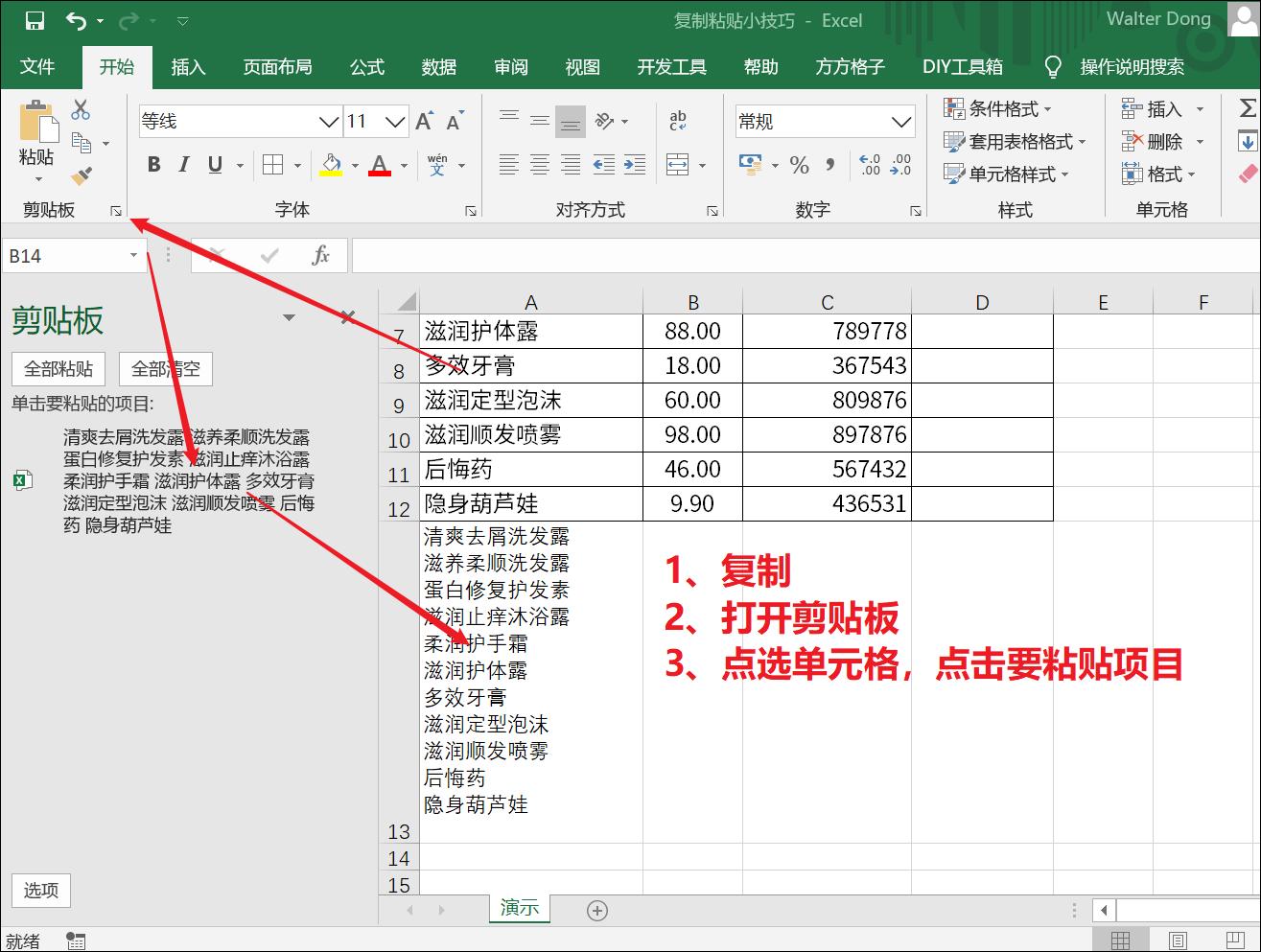The height and width of the screenshot is (952, 1261).
Task: Toggle italic formatting
Action: pyautogui.click(x=183, y=164)
